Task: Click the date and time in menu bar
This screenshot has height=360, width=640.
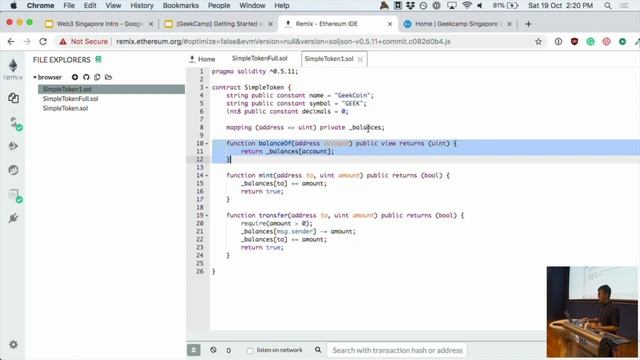Action: (560, 6)
